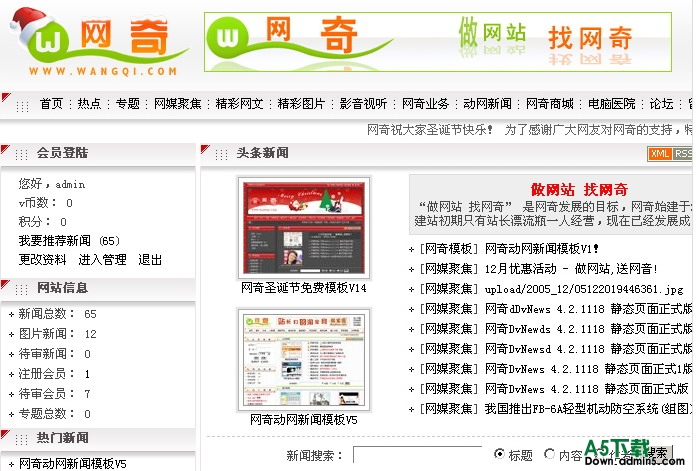
Task: Open news 网奇dDvNews 4.2.1118 静态页面正式版
Action: pyautogui.click(x=588, y=309)
